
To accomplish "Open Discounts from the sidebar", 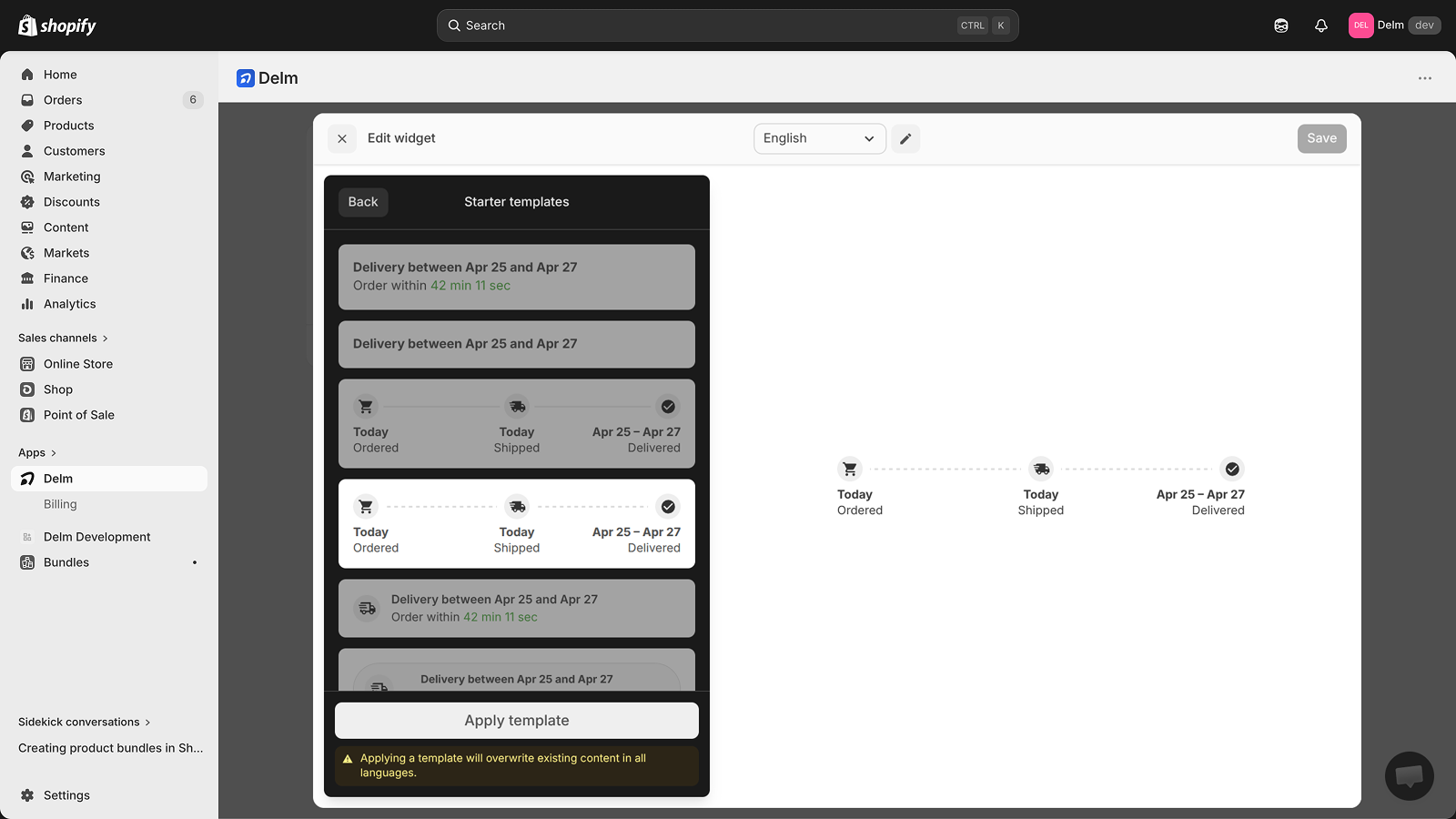I will [70, 201].
